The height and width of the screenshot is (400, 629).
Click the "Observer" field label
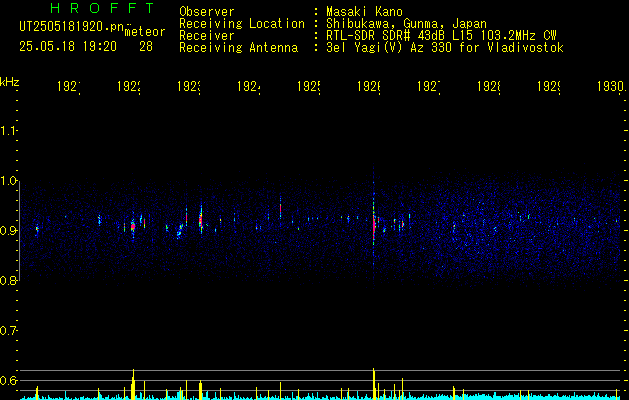(x=207, y=12)
